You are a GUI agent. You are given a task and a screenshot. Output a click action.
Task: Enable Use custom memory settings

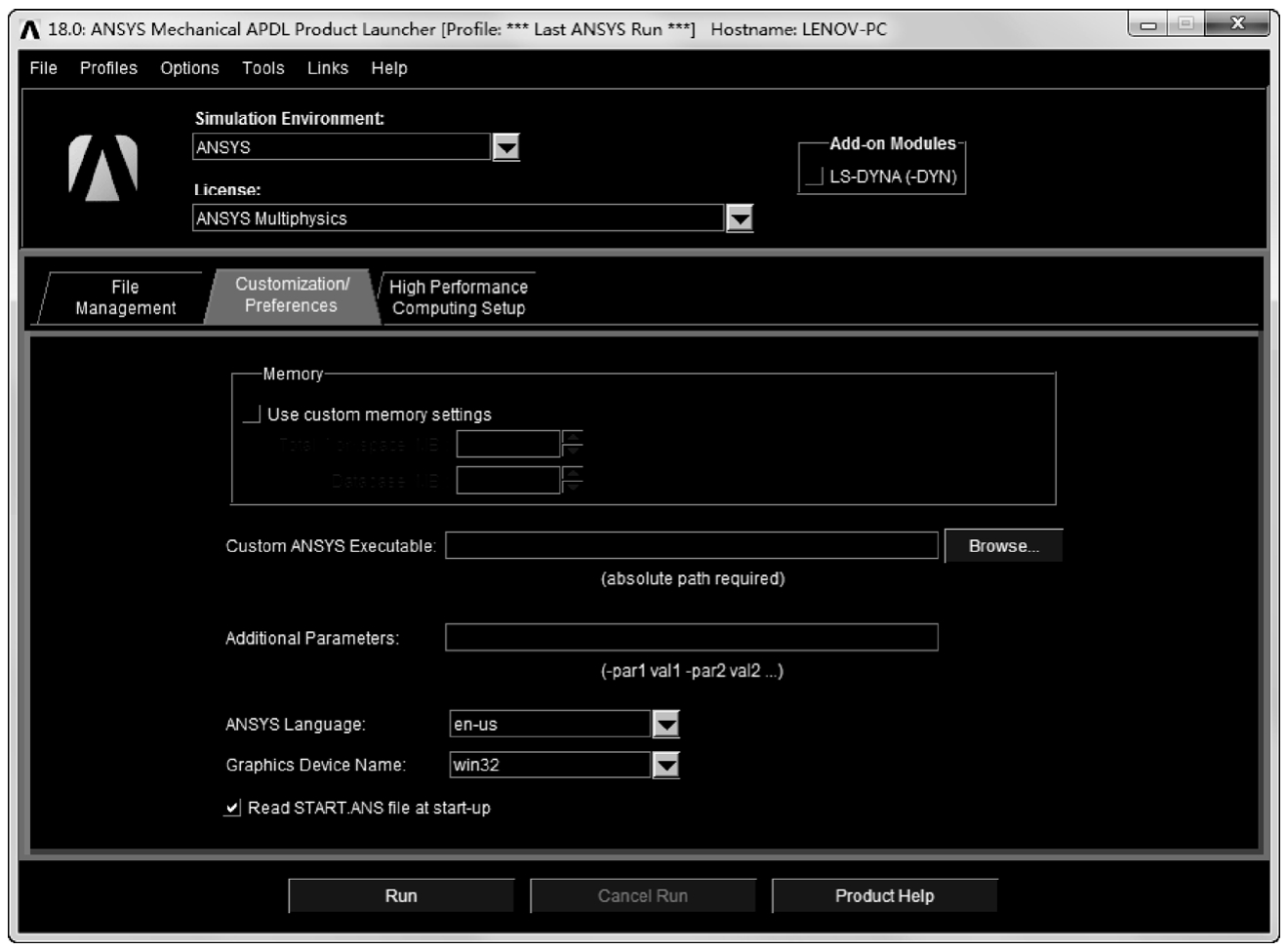(251, 415)
